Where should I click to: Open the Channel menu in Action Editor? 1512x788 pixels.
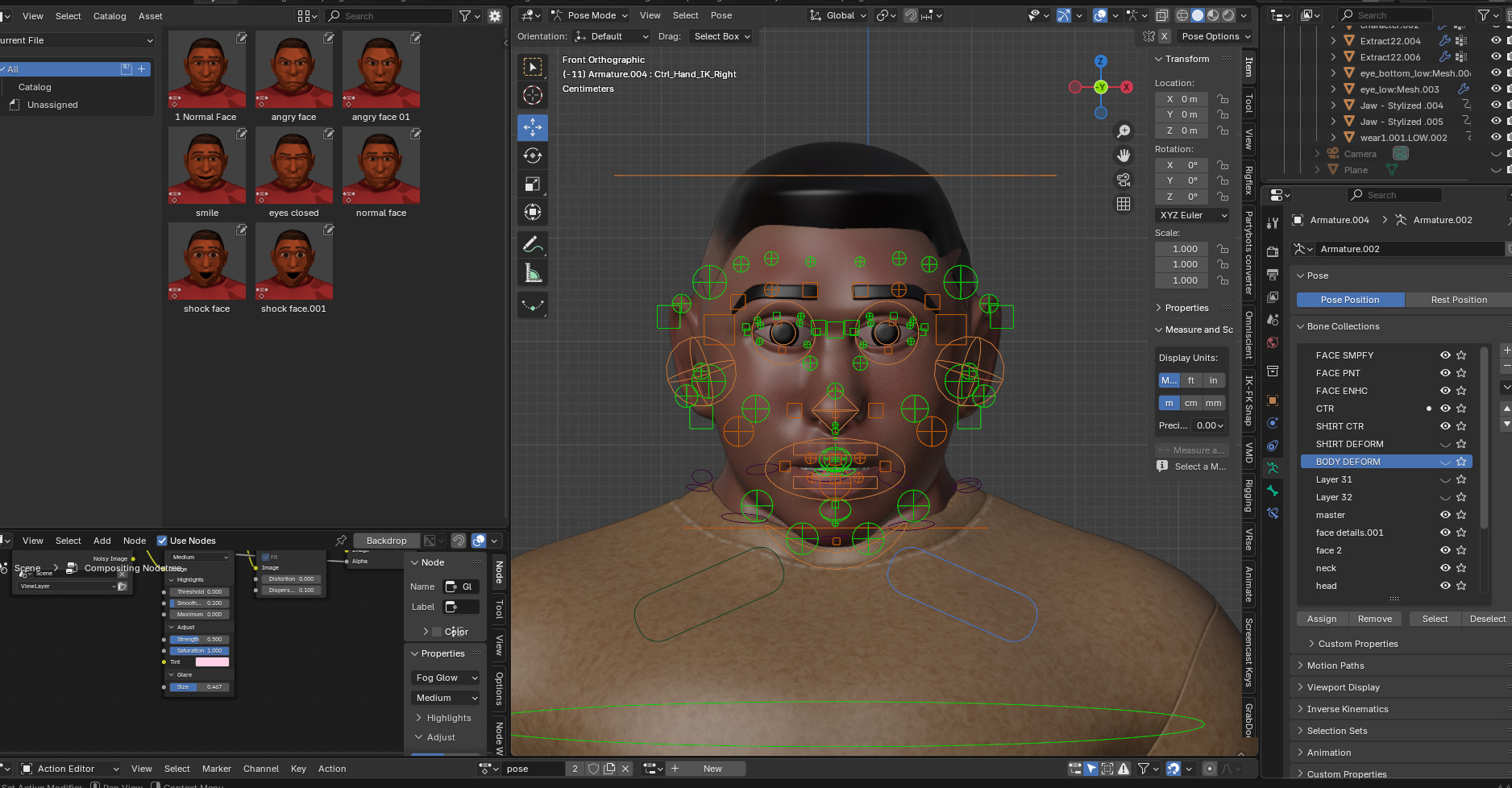pyautogui.click(x=261, y=769)
